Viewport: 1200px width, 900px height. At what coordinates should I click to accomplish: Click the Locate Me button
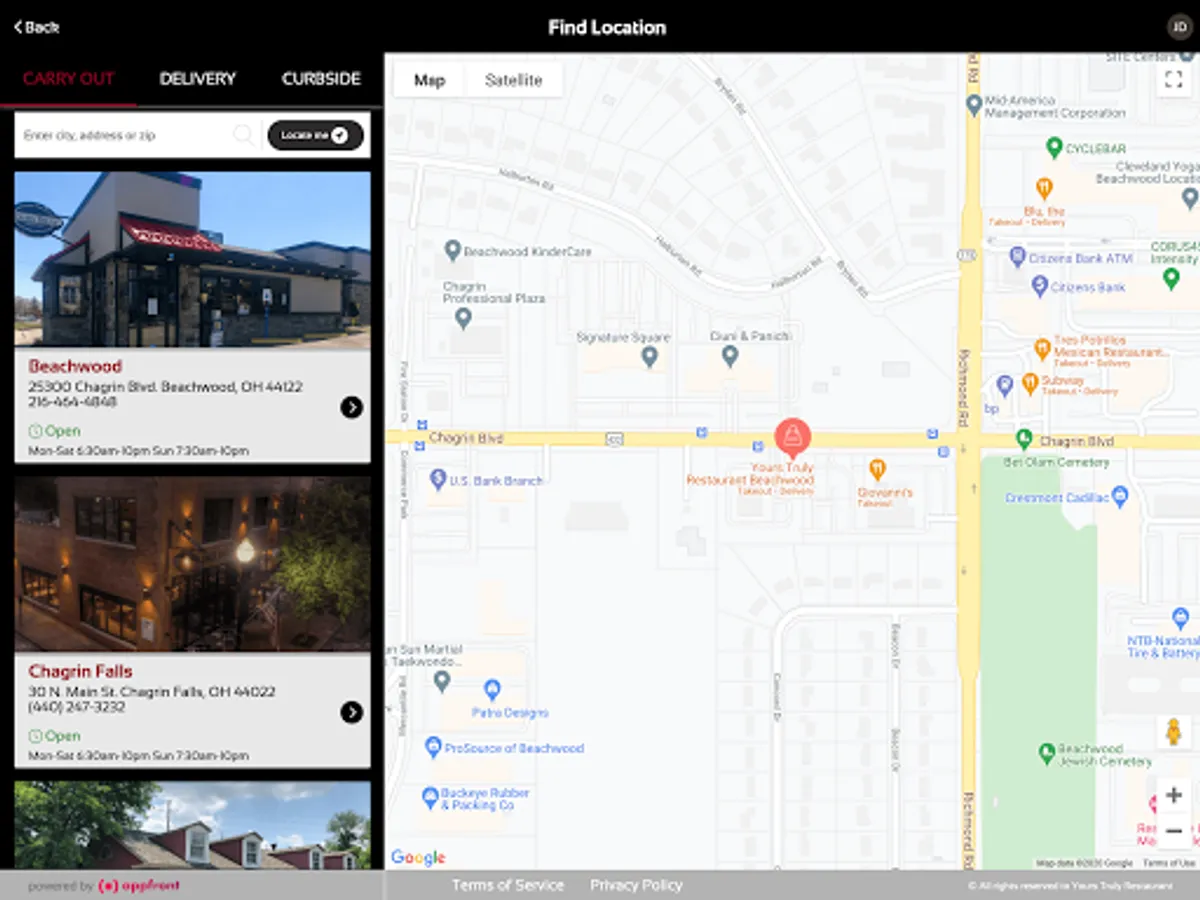pyautogui.click(x=315, y=134)
